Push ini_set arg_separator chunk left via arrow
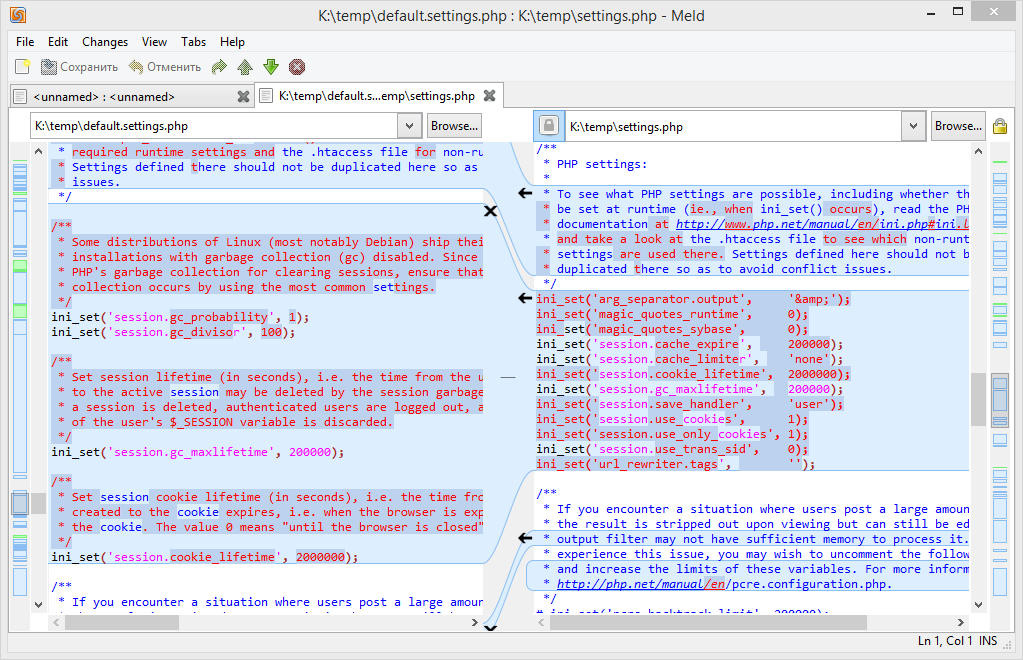This screenshot has width=1023, height=660. pyautogui.click(x=525, y=298)
